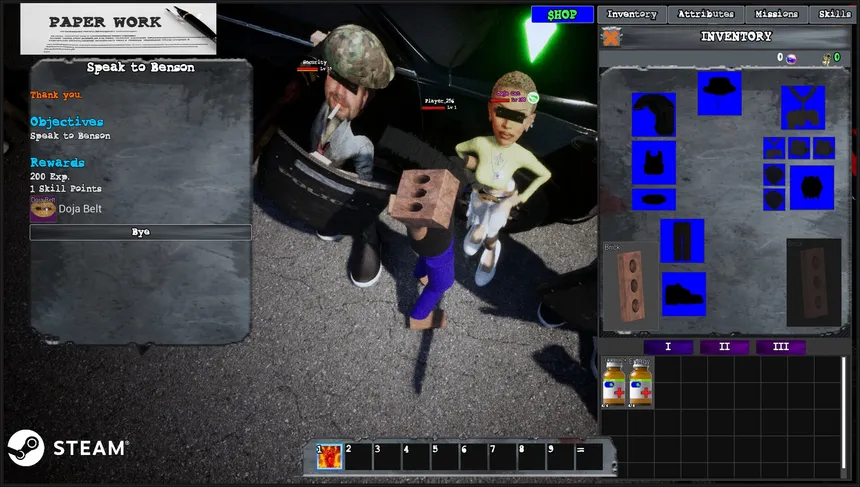860x487 pixels.
Task: Click the 'Speak to Benson' quest title
Action: click(140, 67)
